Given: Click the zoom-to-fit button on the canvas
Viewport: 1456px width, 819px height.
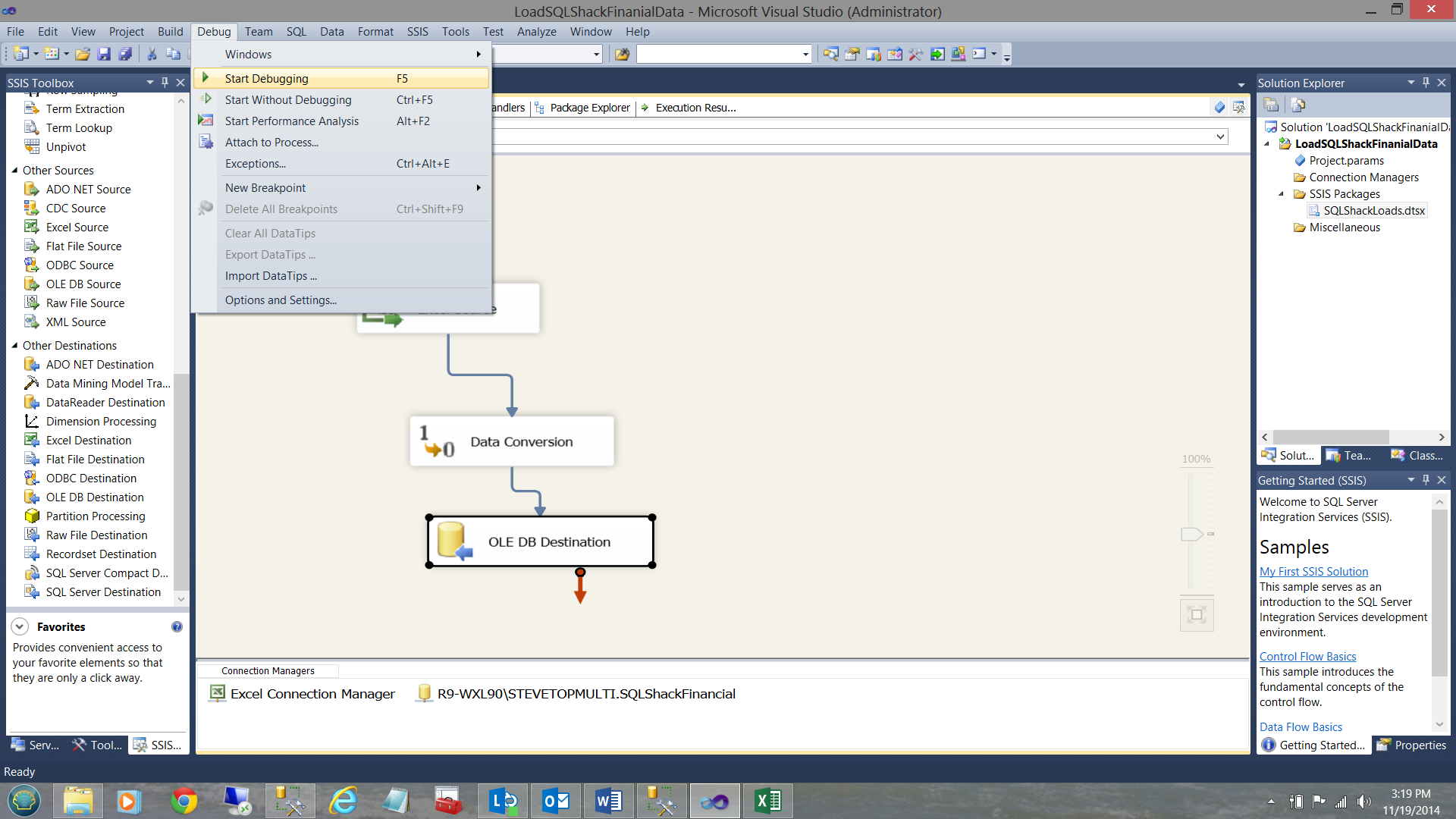Looking at the screenshot, I should point(1197,615).
